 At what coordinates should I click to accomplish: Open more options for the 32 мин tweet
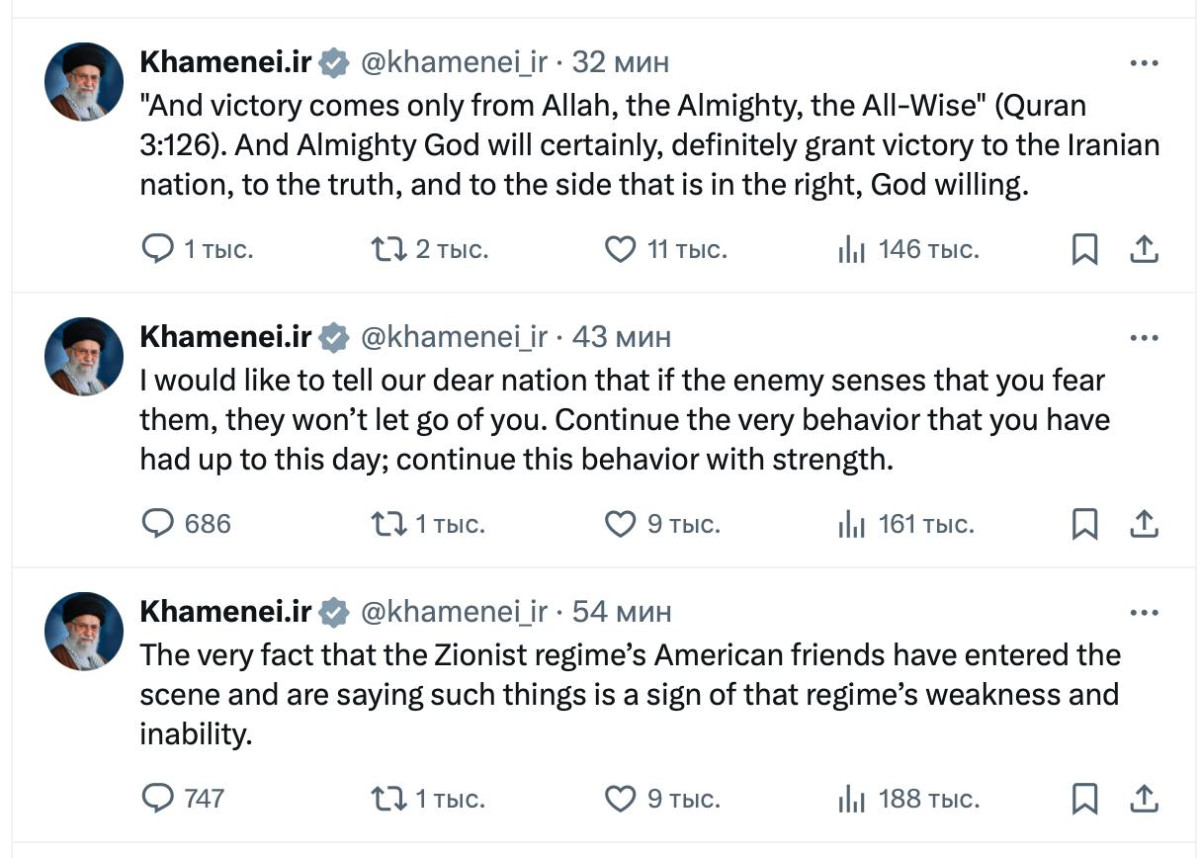pos(1143,63)
